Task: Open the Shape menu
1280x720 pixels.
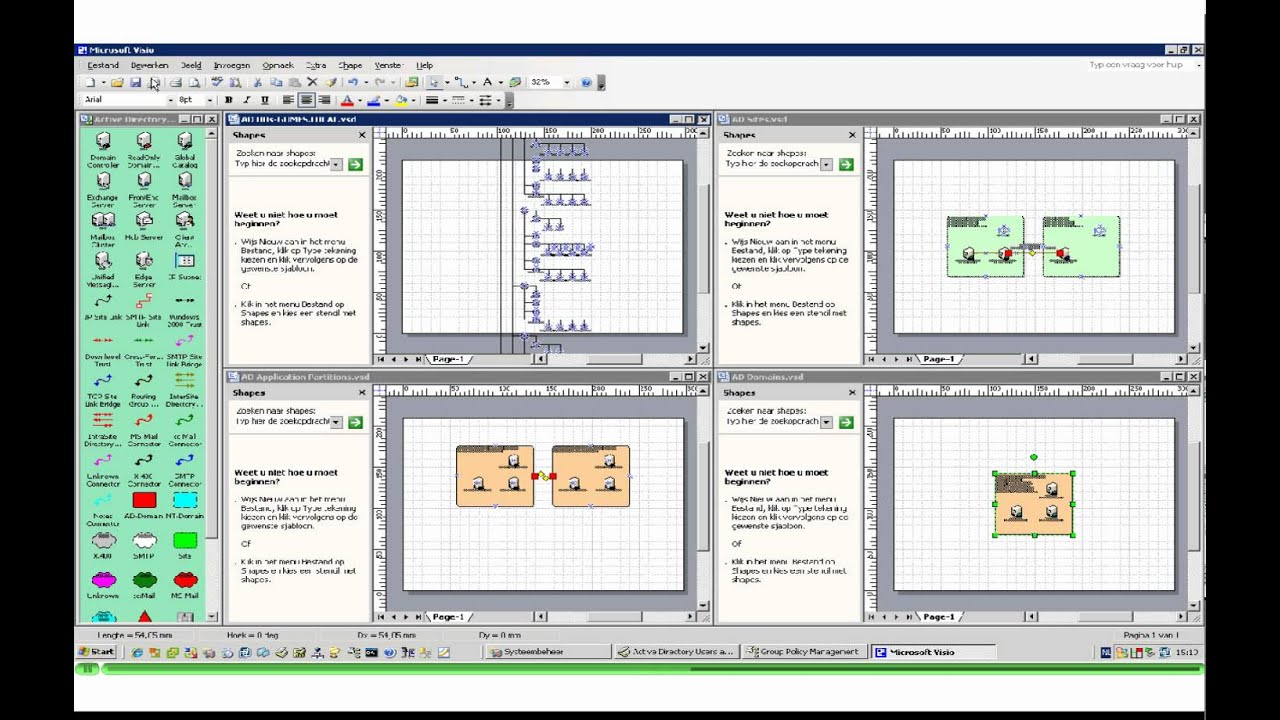Action: coord(350,65)
